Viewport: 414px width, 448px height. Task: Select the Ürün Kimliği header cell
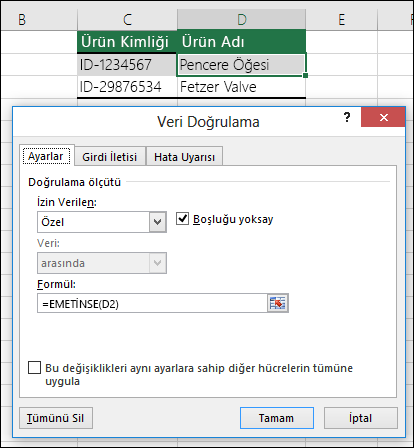tap(127, 42)
